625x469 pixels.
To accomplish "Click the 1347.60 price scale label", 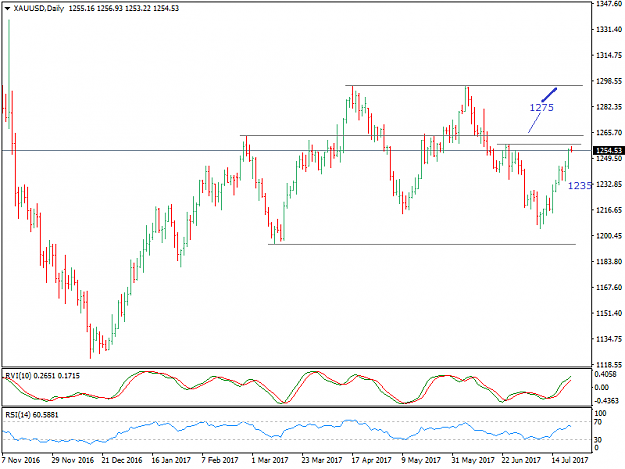I will (609, 4).
